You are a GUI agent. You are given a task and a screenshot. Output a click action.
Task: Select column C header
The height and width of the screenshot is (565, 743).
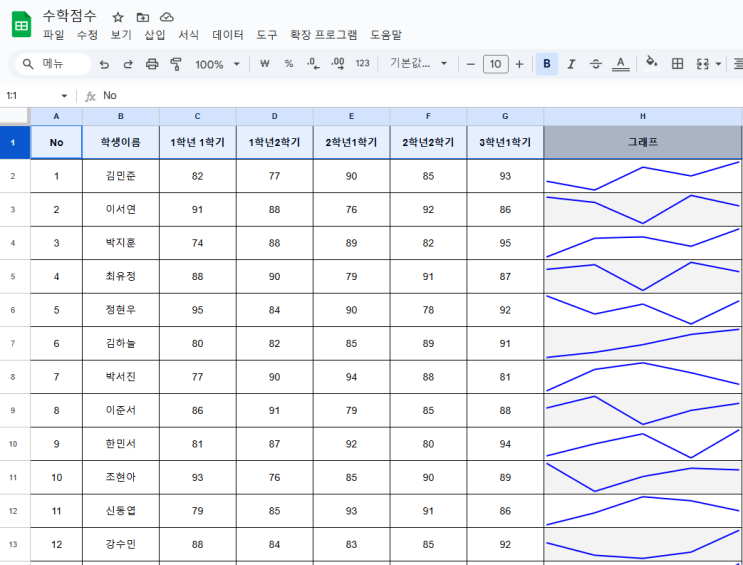click(198, 117)
